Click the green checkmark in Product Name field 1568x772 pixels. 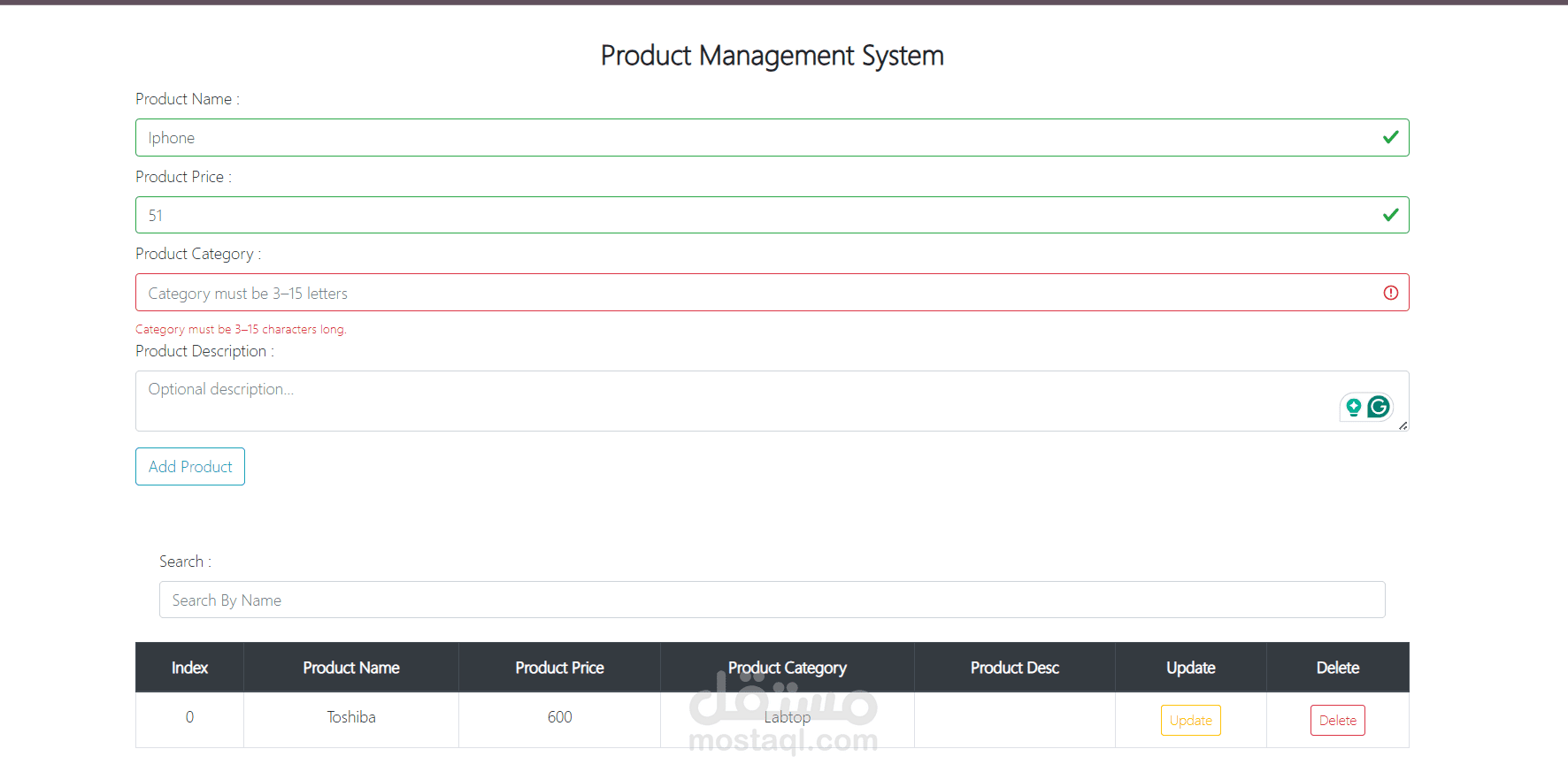pyautogui.click(x=1391, y=137)
